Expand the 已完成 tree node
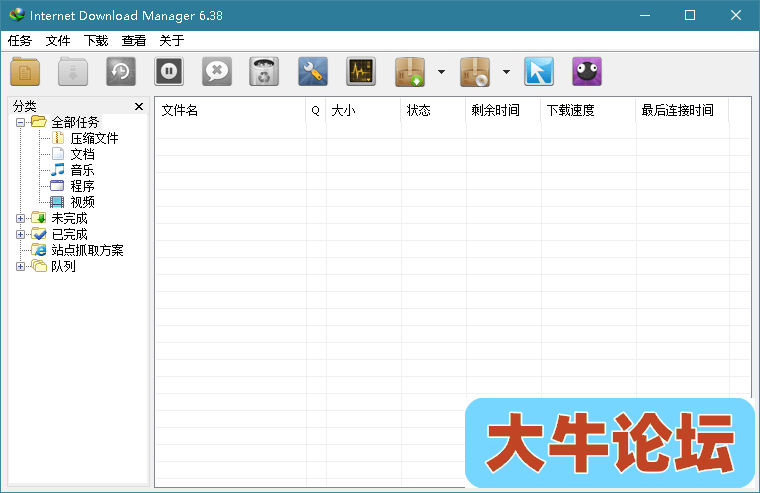 tap(20, 234)
